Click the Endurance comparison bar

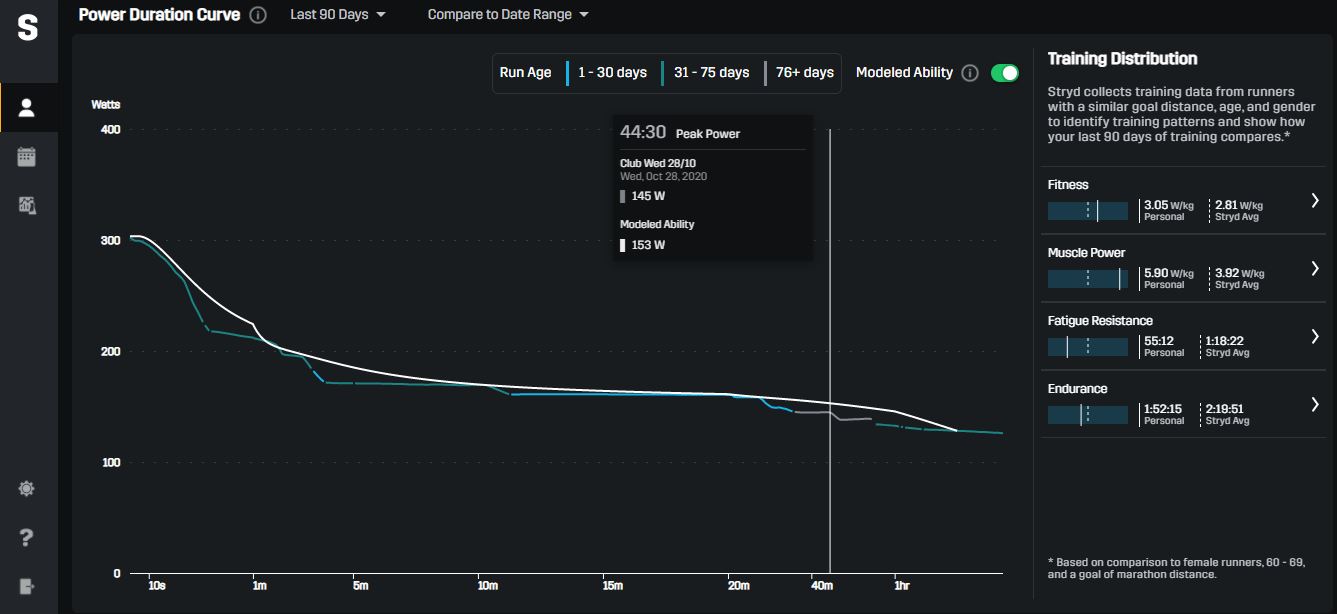pyautogui.click(x=1088, y=415)
